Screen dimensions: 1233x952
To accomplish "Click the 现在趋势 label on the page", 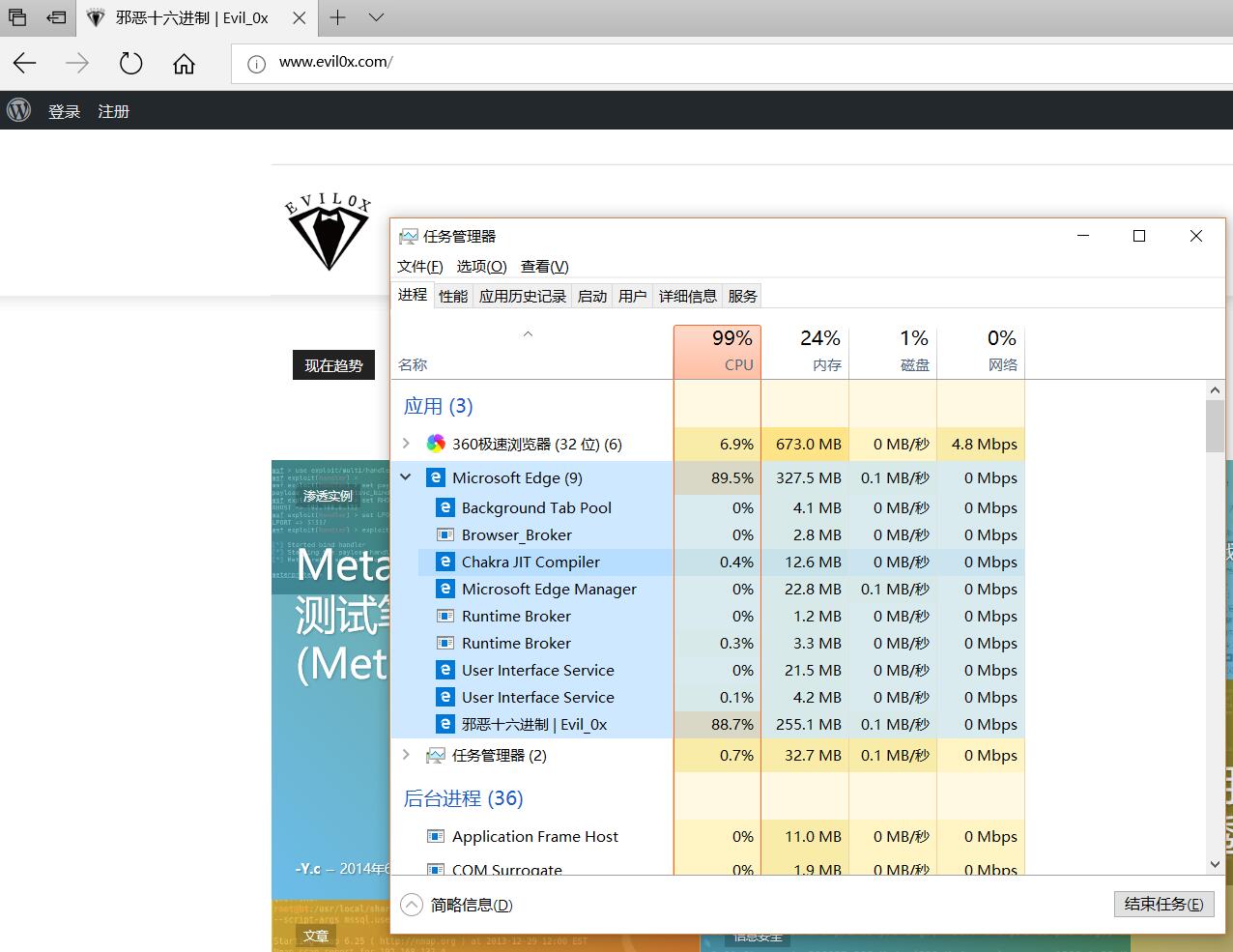I will tap(333, 365).
